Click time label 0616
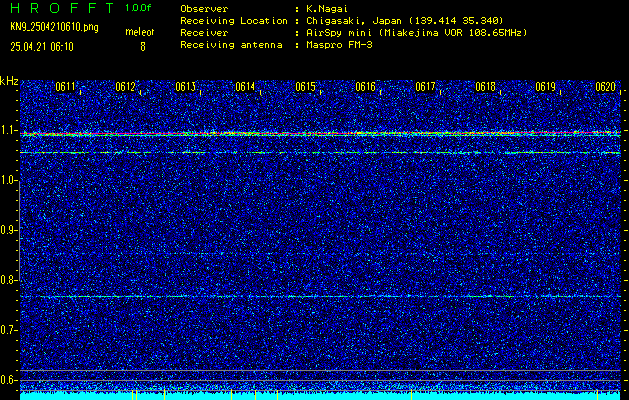The width and height of the screenshot is (629, 400). click(x=365, y=87)
